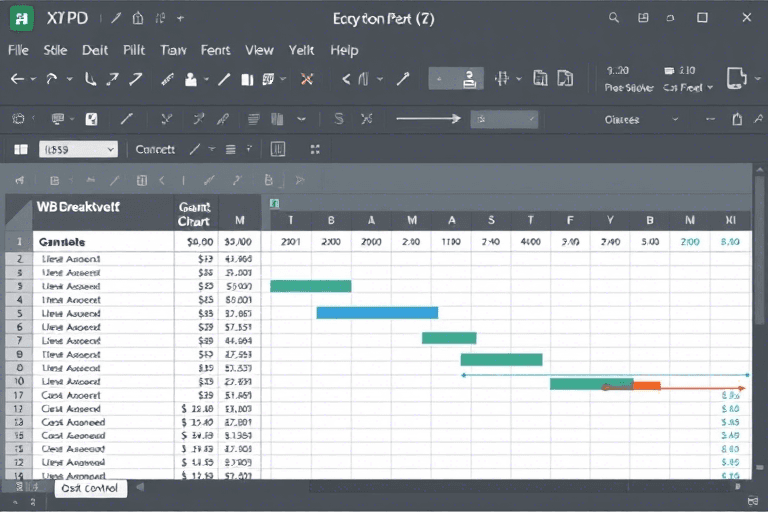The width and height of the screenshot is (768, 512).
Task: Click the back arrow in the toolbar
Action: [17, 79]
